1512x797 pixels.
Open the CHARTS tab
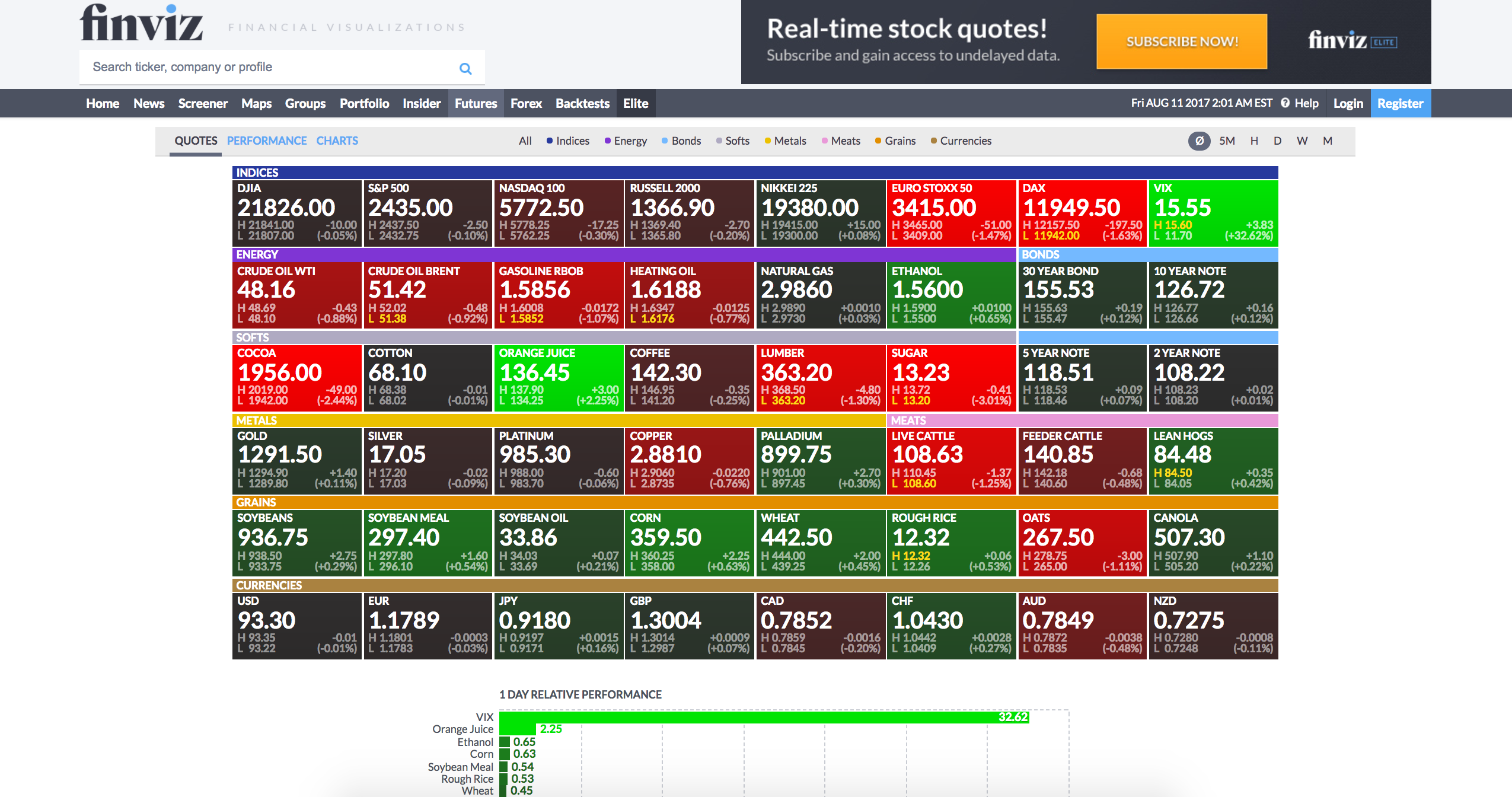[x=337, y=141]
